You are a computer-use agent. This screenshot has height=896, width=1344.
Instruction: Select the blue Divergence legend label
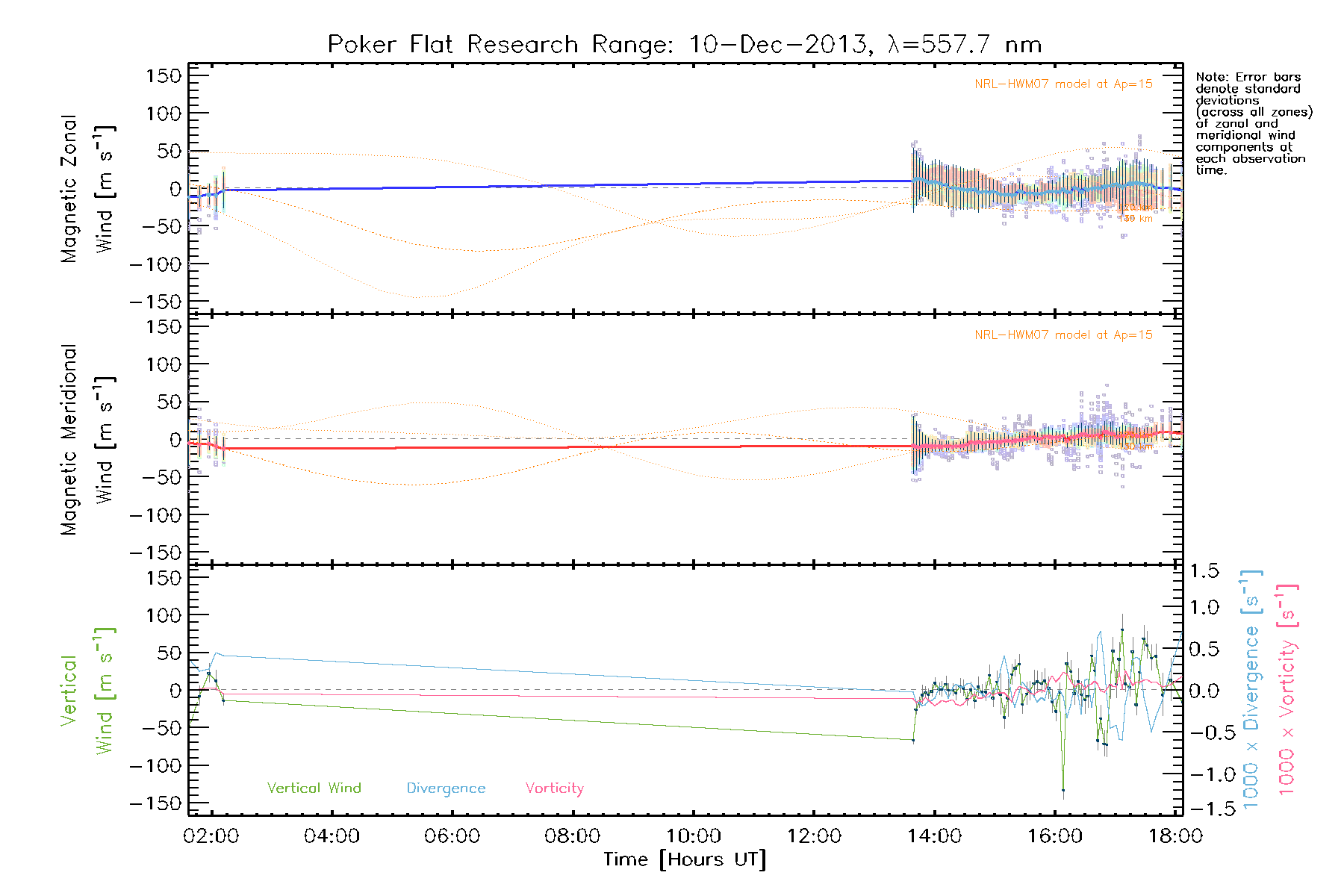(446, 788)
